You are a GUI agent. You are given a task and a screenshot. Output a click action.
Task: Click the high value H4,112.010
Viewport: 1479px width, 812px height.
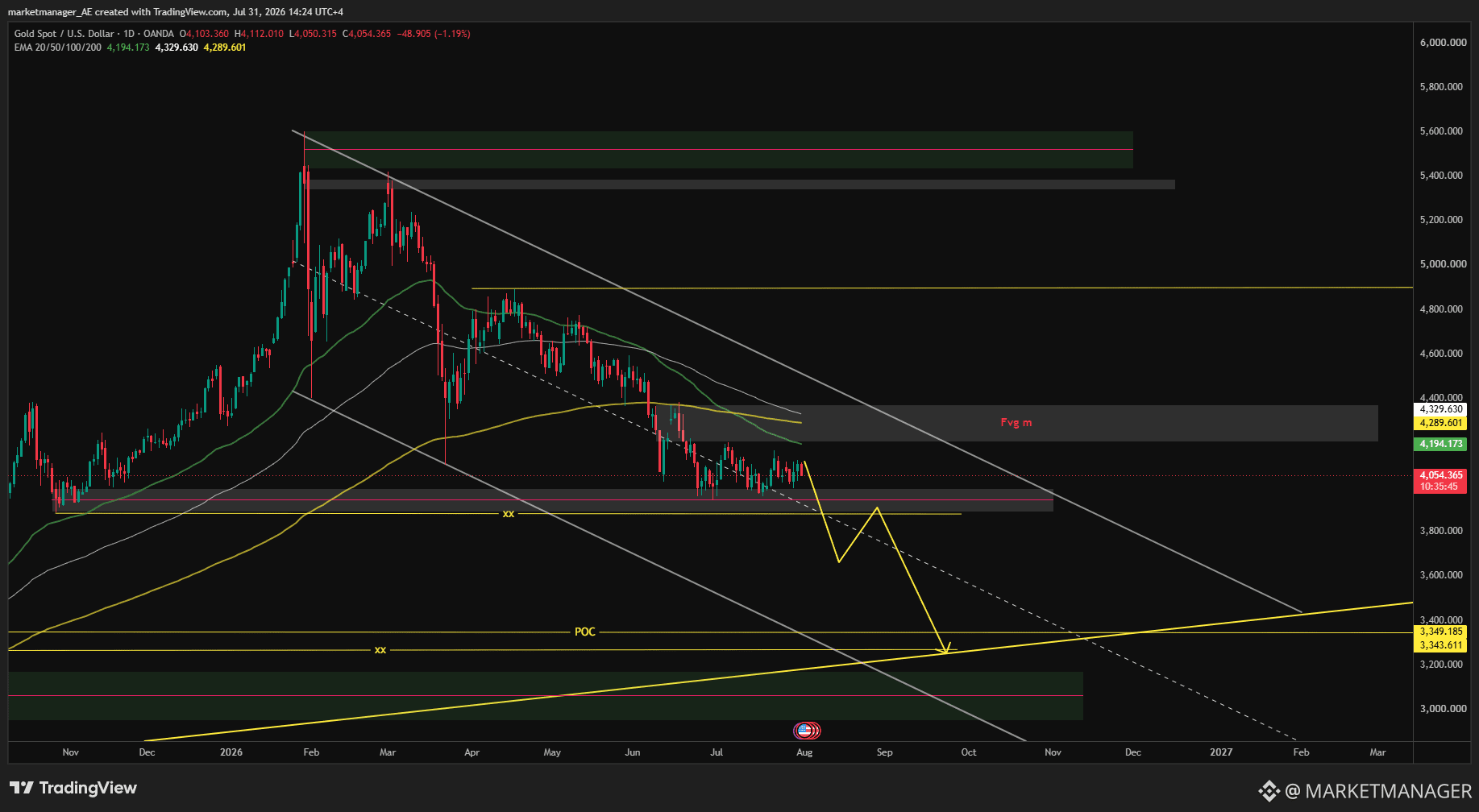(x=259, y=34)
